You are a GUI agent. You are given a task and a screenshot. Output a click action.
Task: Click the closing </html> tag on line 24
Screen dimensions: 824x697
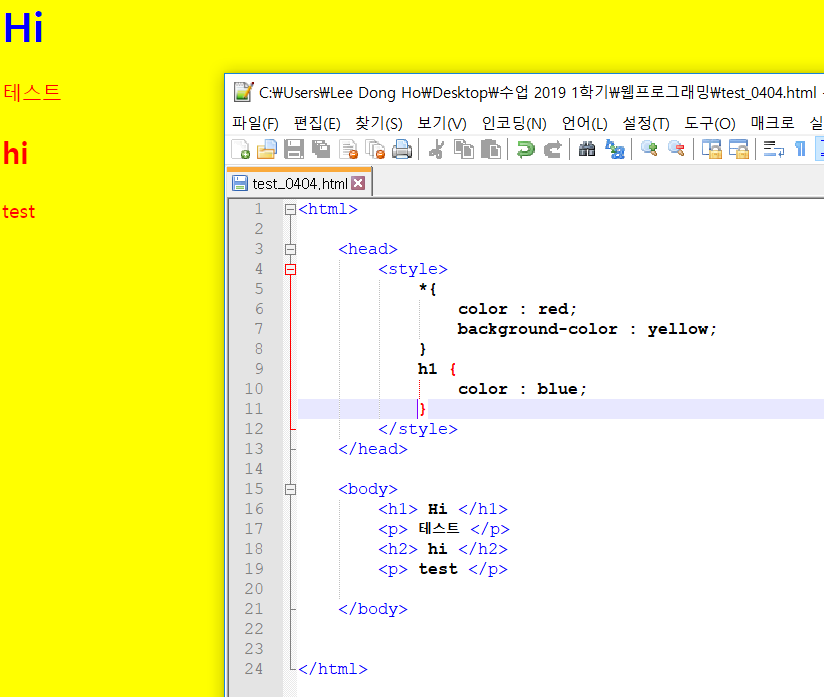(333, 669)
